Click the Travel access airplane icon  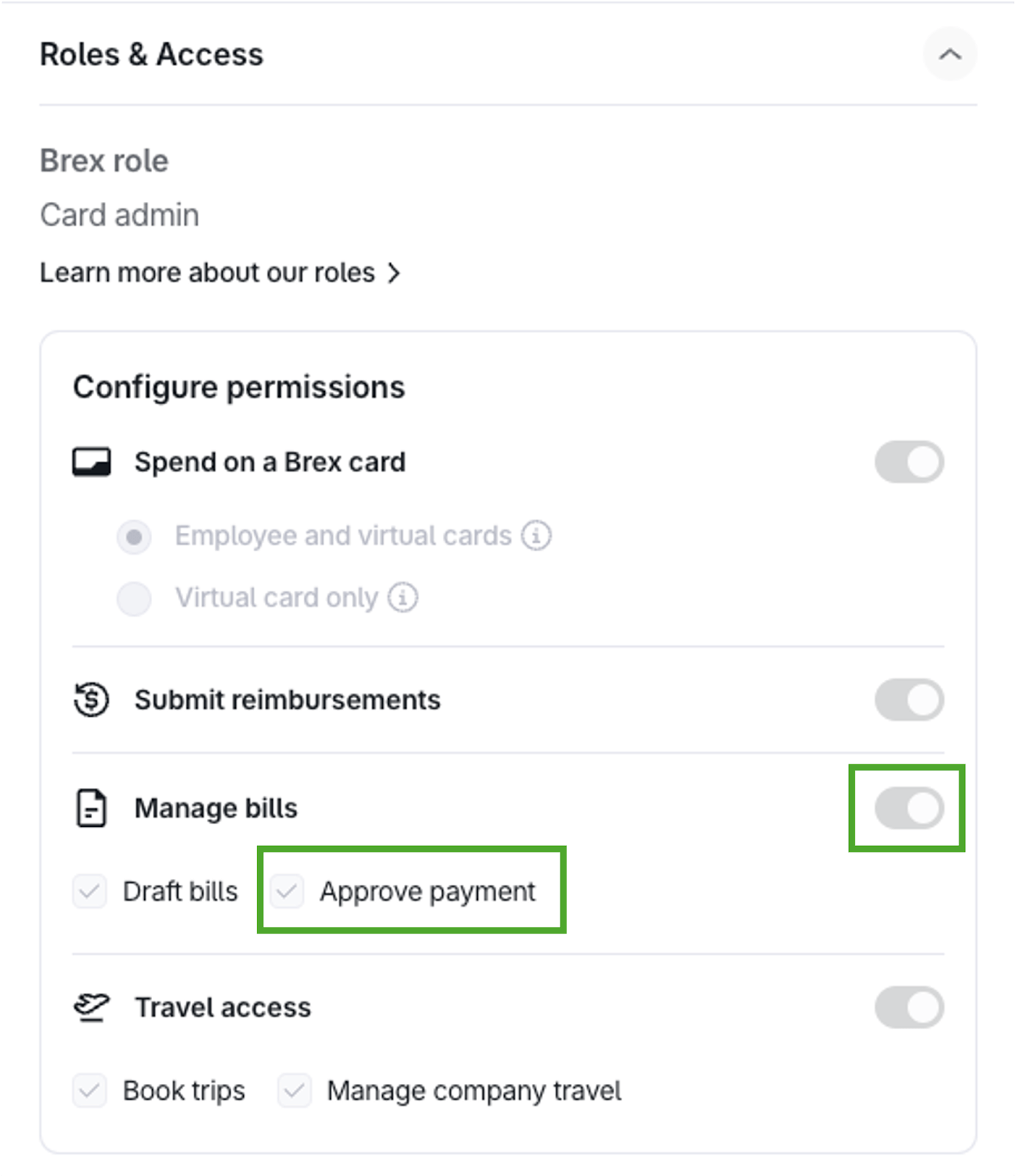click(91, 1007)
